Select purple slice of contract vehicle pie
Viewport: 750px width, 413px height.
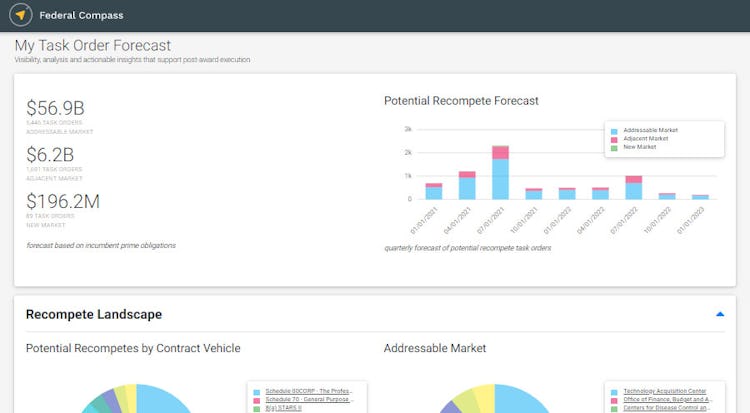pyautogui.click(x=111, y=400)
